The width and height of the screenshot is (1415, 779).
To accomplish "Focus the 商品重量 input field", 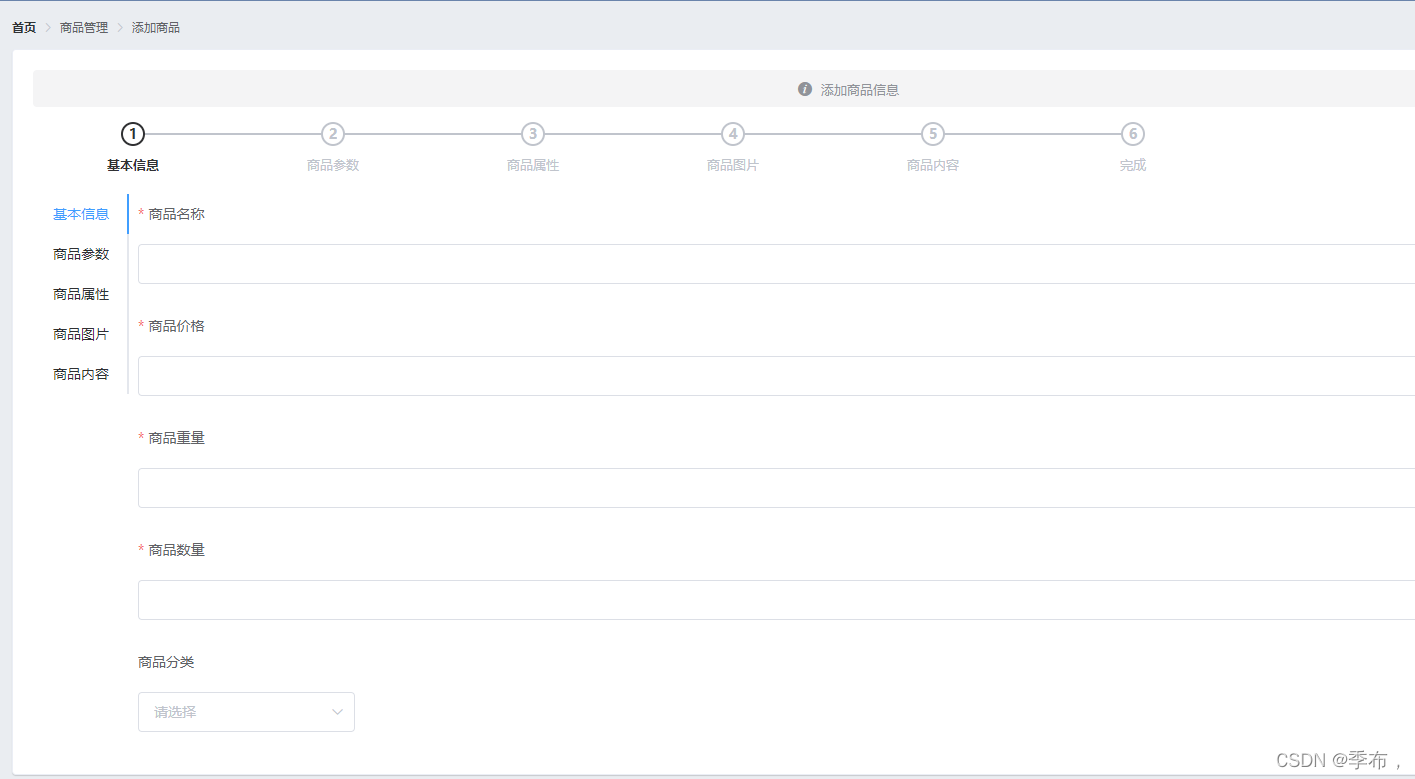I will click(776, 488).
